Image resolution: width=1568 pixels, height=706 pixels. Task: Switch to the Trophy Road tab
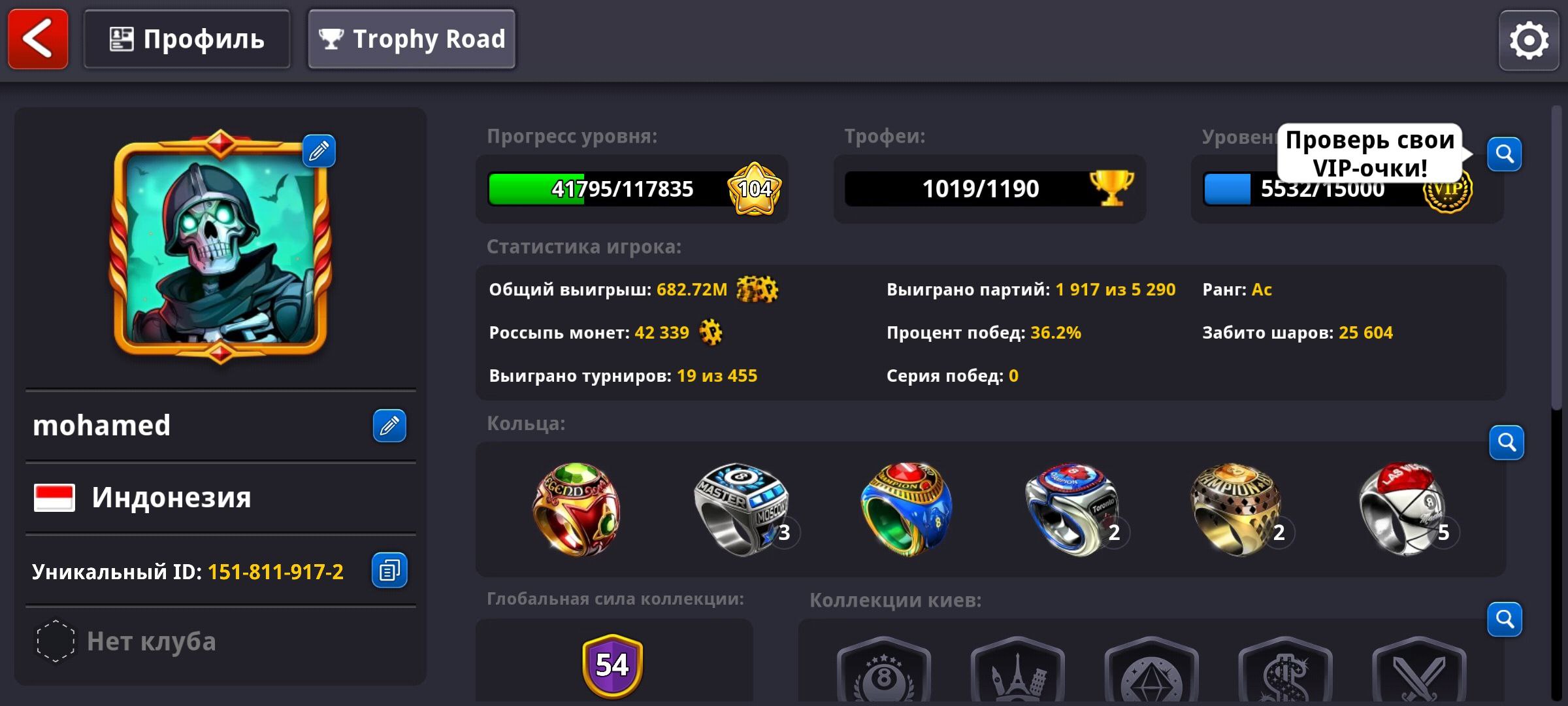[x=412, y=39]
